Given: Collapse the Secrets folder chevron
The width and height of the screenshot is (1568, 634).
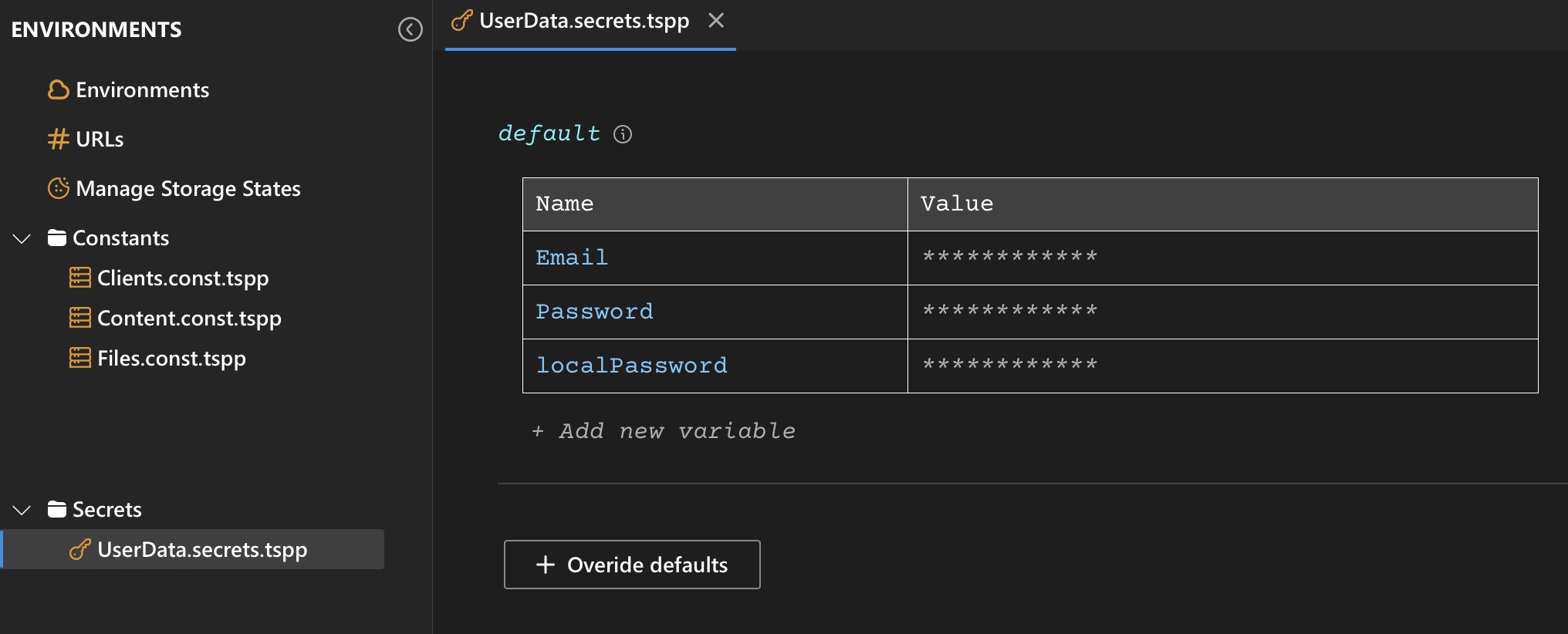Looking at the screenshot, I should pyautogui.click(x=22, y=510).
